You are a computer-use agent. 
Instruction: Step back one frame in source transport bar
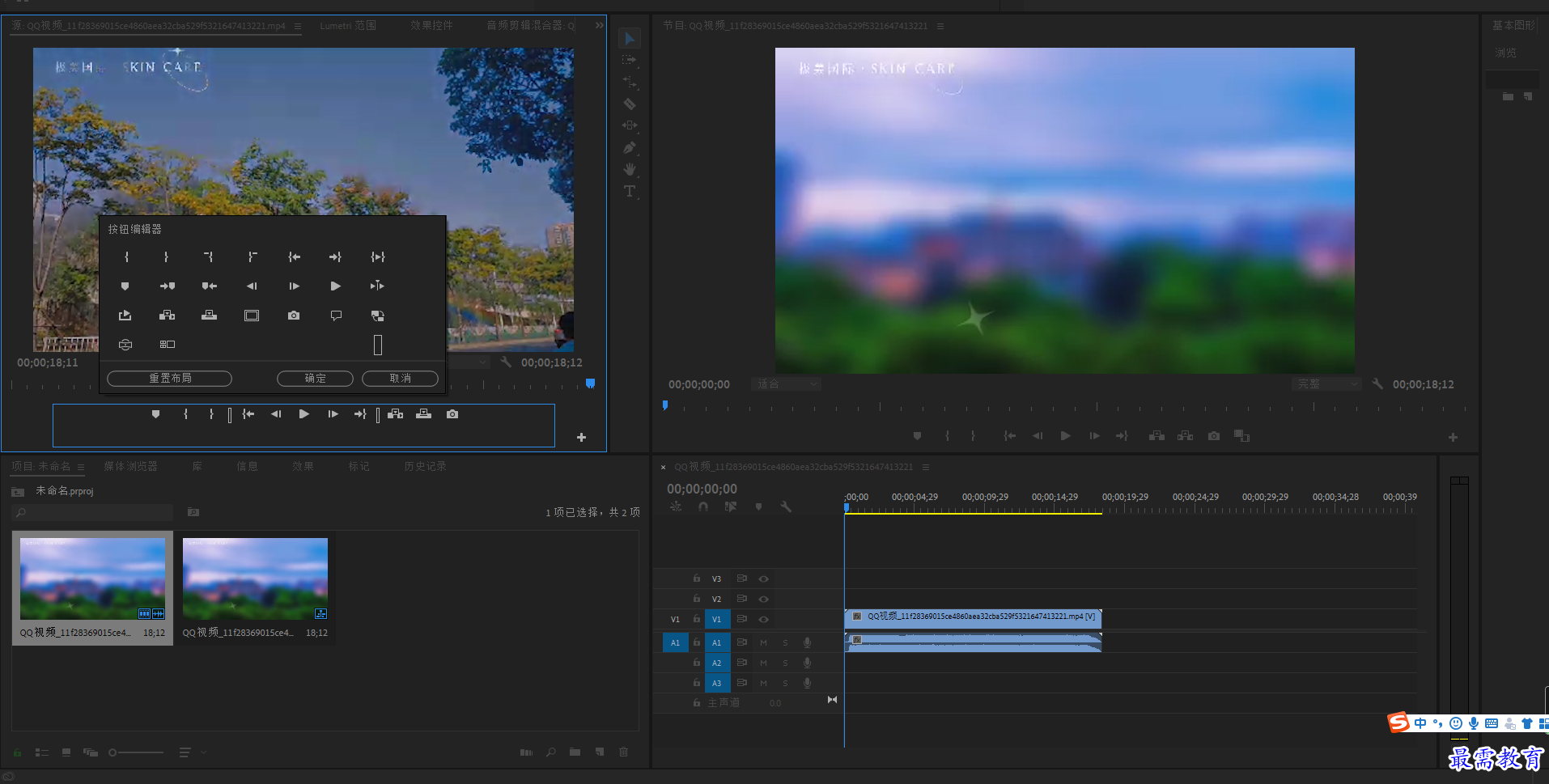[x=275, y=413]
